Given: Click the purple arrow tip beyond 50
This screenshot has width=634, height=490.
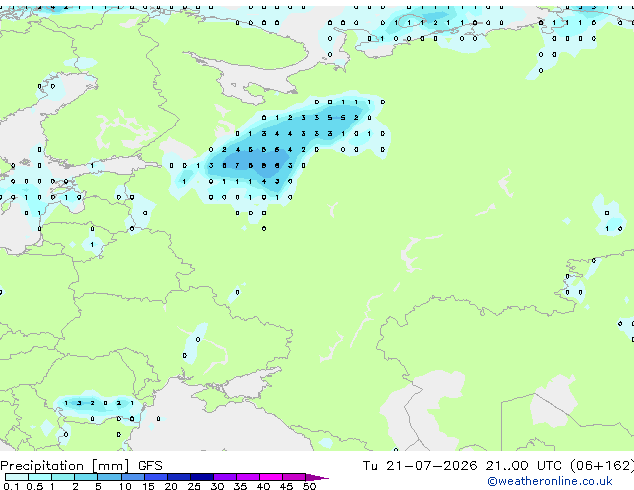Looking at the screenshot, I should (x=317, y=478).
